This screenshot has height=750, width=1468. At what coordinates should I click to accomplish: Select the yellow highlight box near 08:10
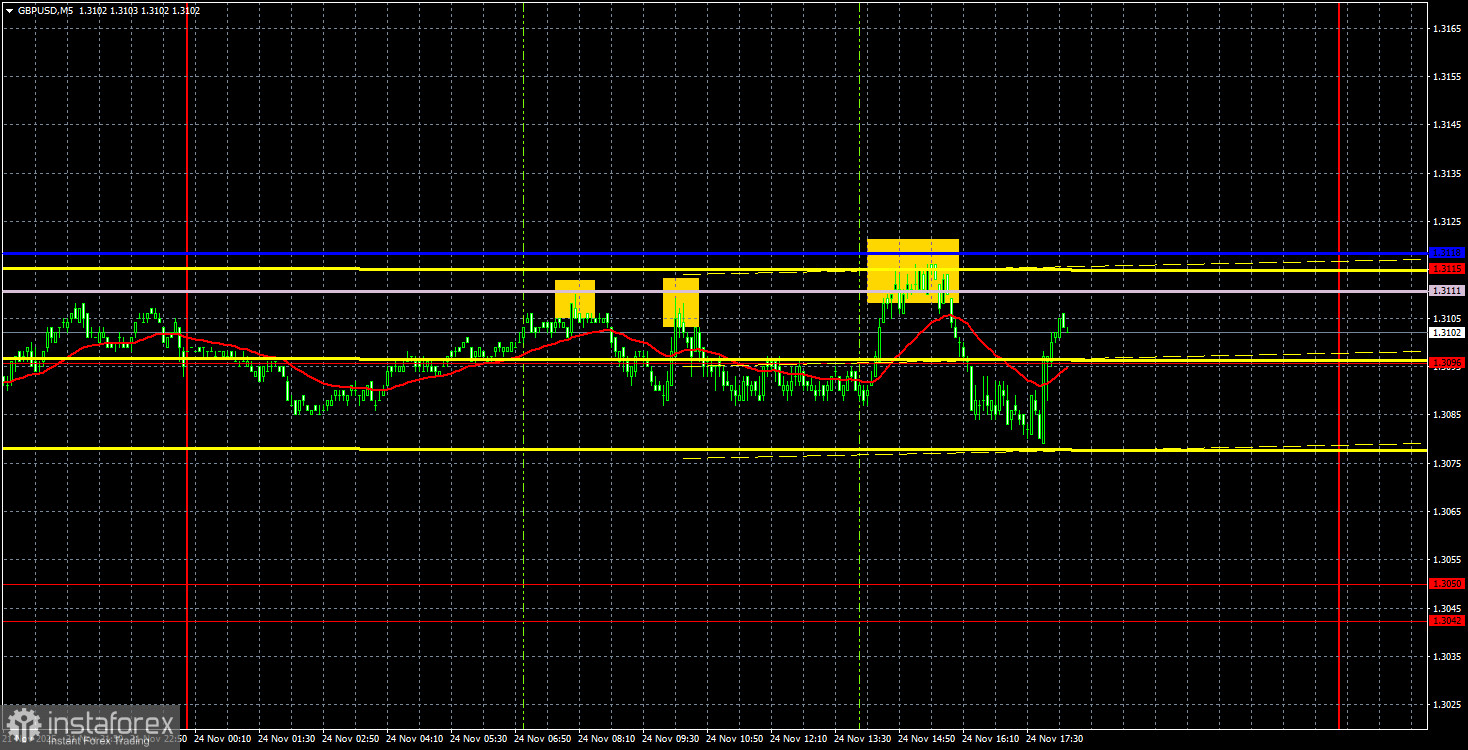(574, 297)
